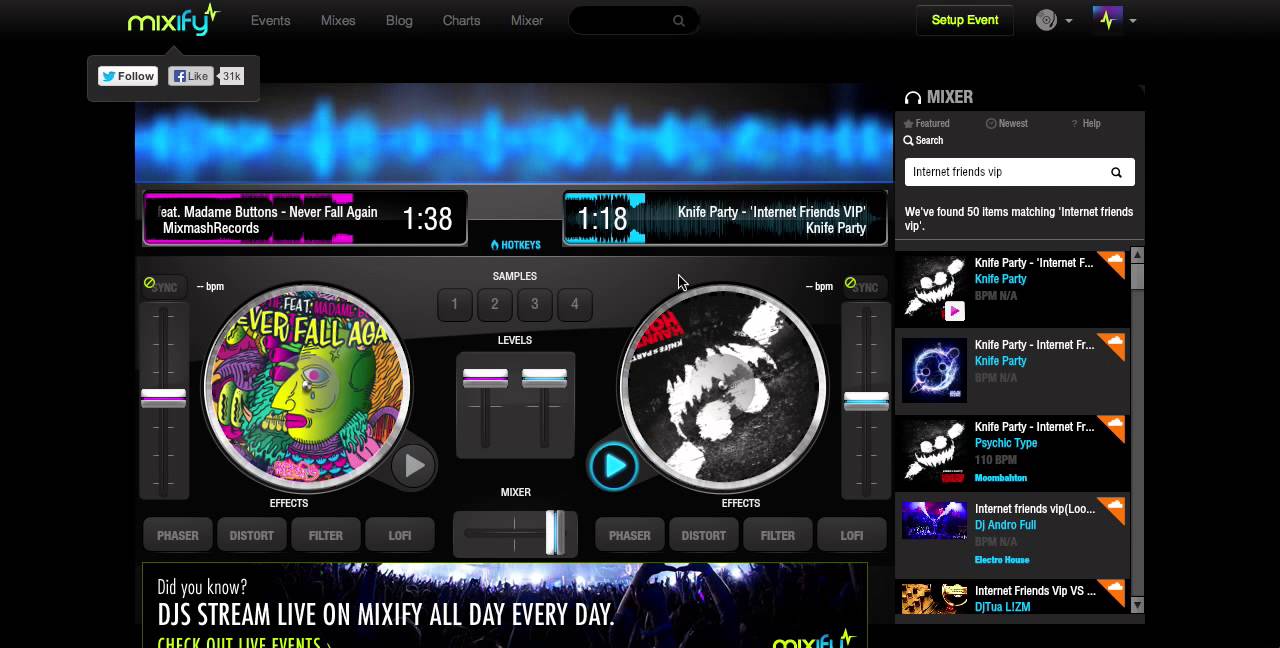Enable LOFI effect on right deck
The image size is (1280, 648).
(852, 536)
